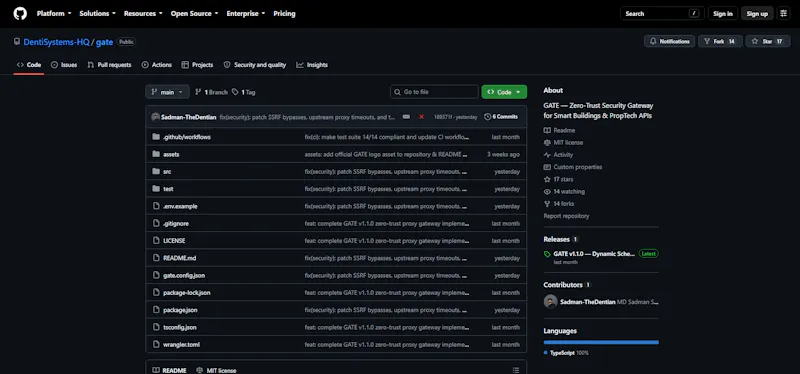
Task: Open the 14 forks link in About
Action: click(559, 204)
